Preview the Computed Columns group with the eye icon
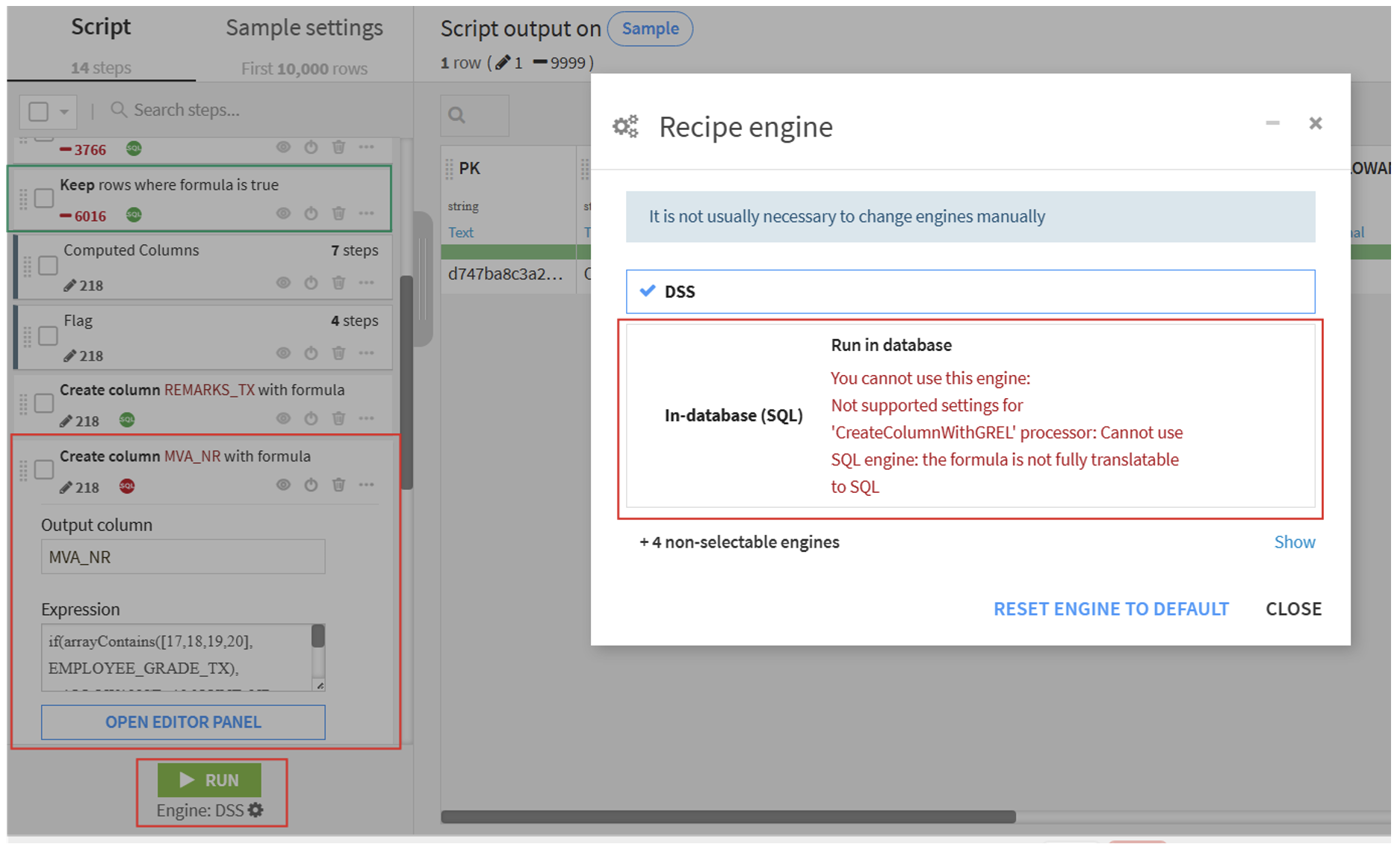Viewport: 1400px width, 844px height. [283, 282]
